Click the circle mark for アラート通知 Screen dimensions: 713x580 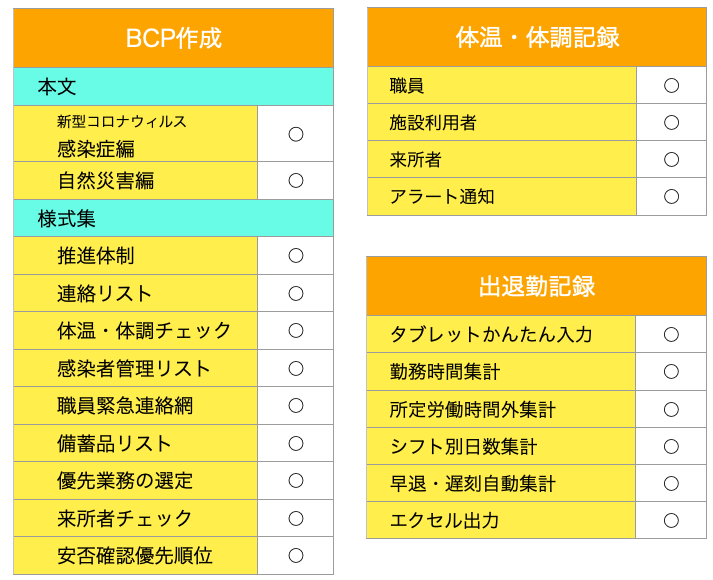671,197
